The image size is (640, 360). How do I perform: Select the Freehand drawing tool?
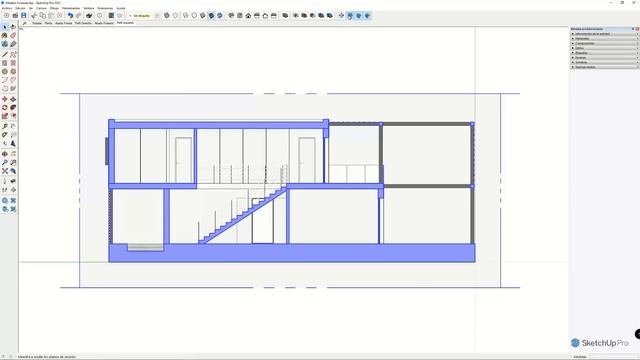pos(13,54)
